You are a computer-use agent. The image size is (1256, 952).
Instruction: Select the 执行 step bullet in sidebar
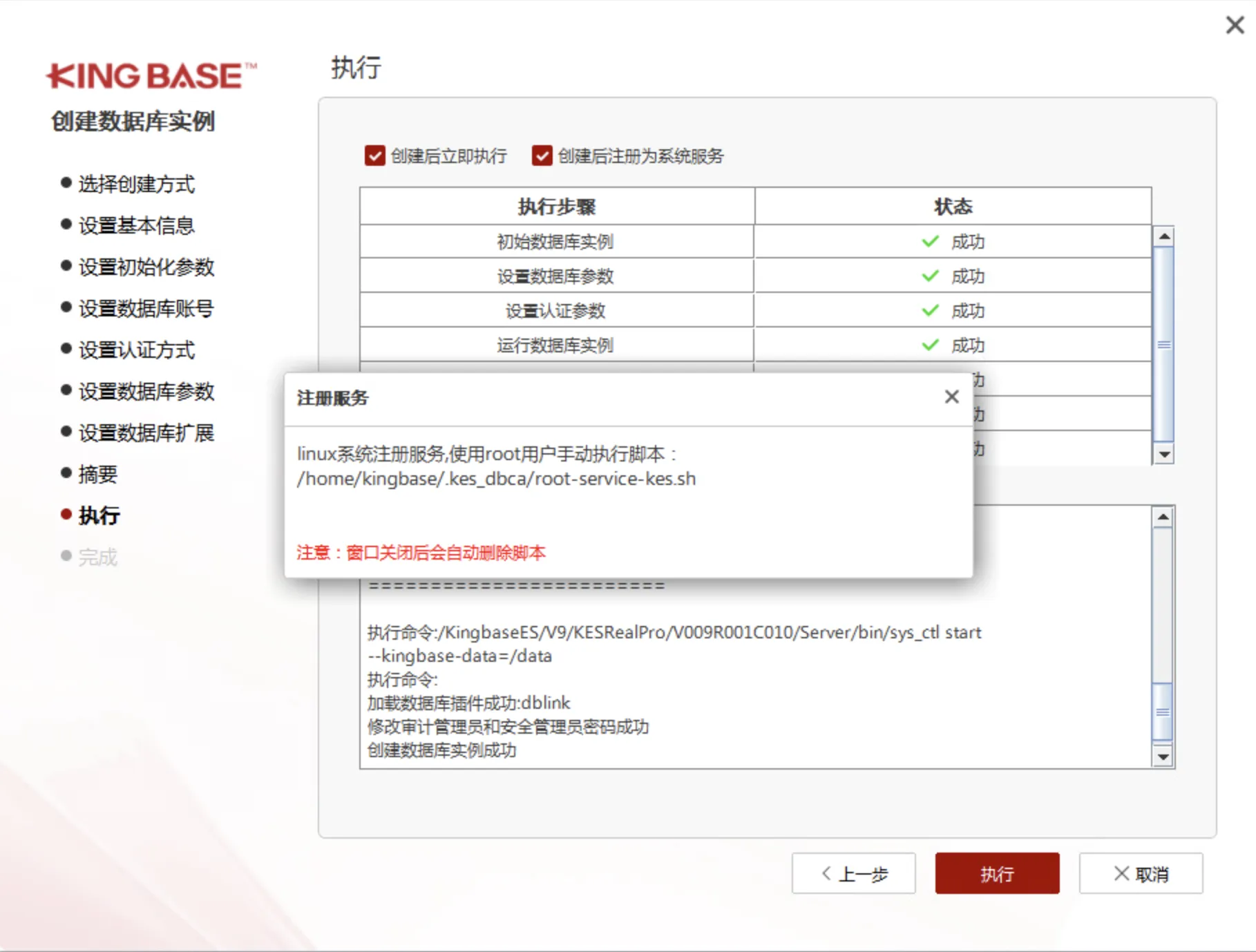(x=66, y=515)
